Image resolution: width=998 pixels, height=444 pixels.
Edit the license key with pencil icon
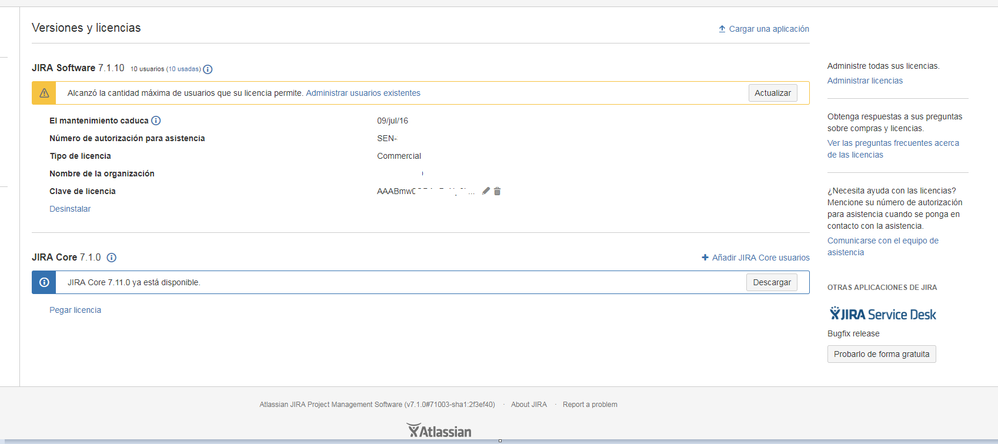pyautogui.click(x=486, y=191)
